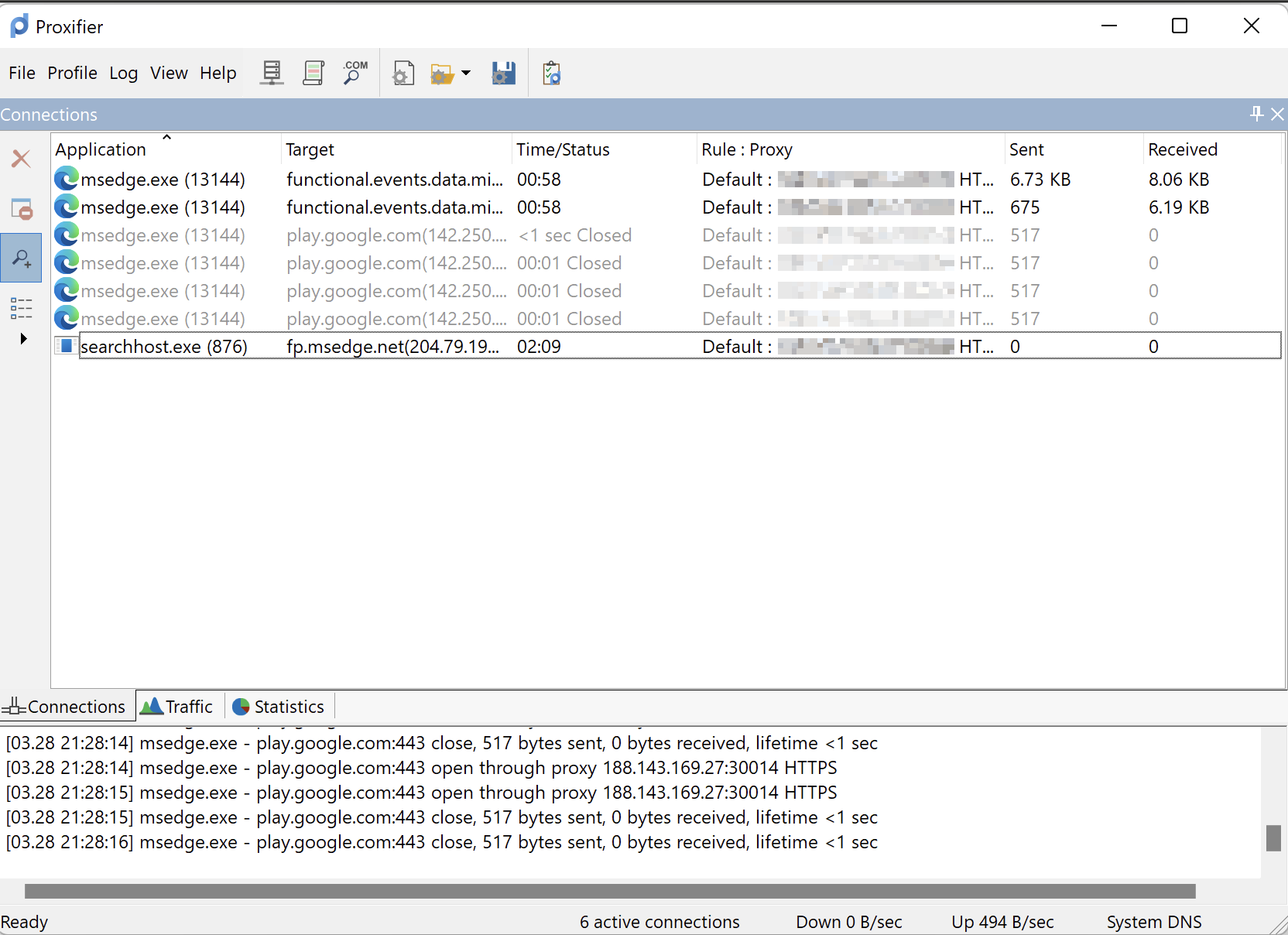
Task: Open the Help menu
Action: [218, 73]
